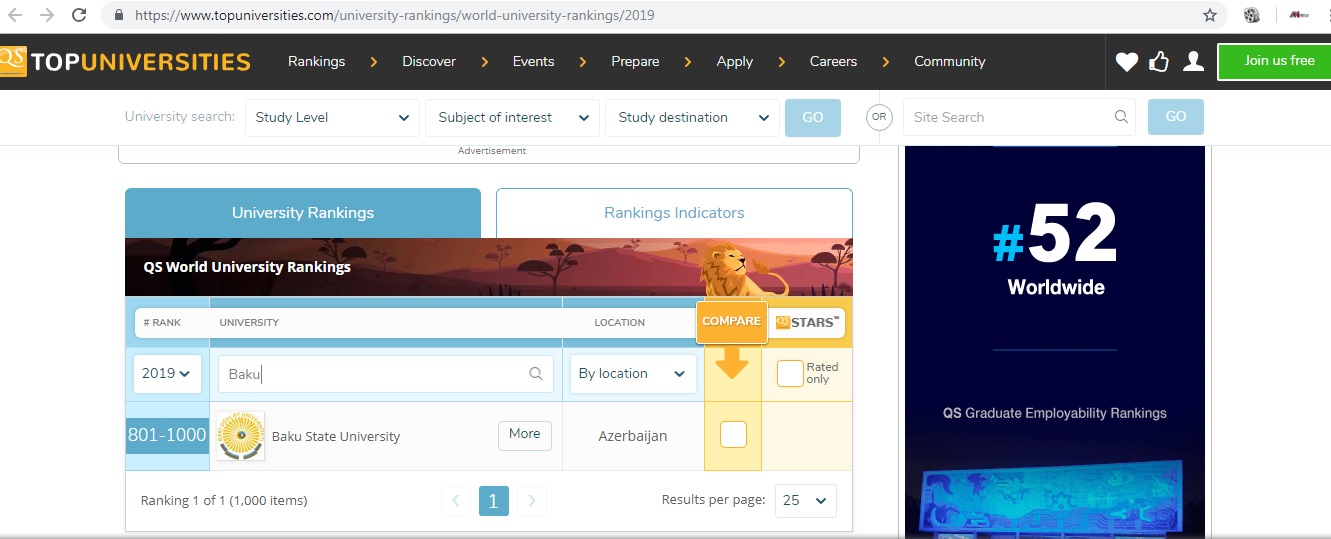The height and width of the screenshot is (539, 1331).
Task: Bookmark this page with star icon
Action: click(1210, 15)
